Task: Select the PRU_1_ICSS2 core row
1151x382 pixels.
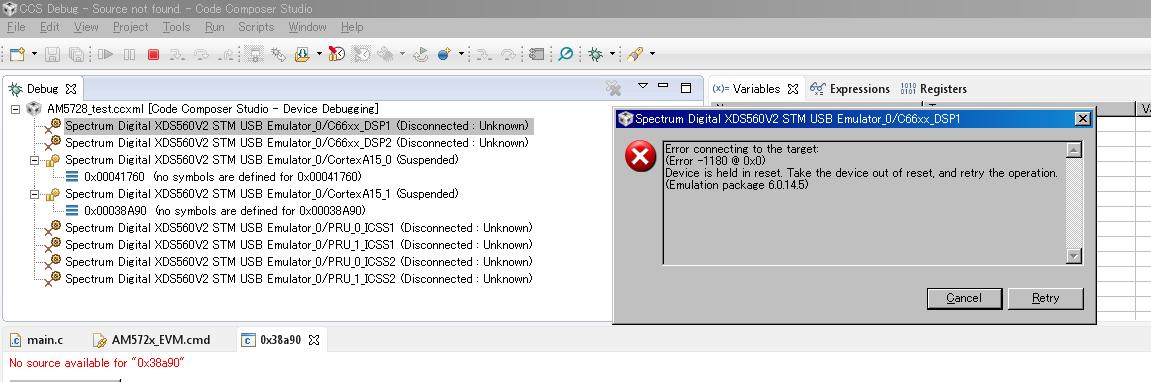Action: coord(289,278)
